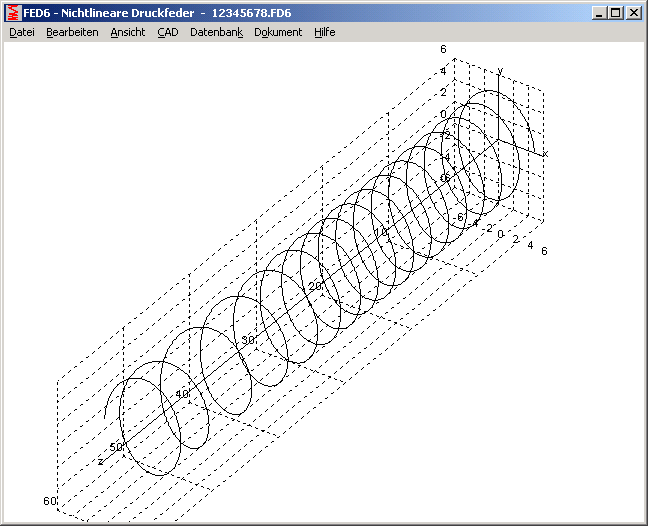The height and width of the screenshot is (526, 648).
Task: Click the 20 label on the z axis
Action: (315, 286)
